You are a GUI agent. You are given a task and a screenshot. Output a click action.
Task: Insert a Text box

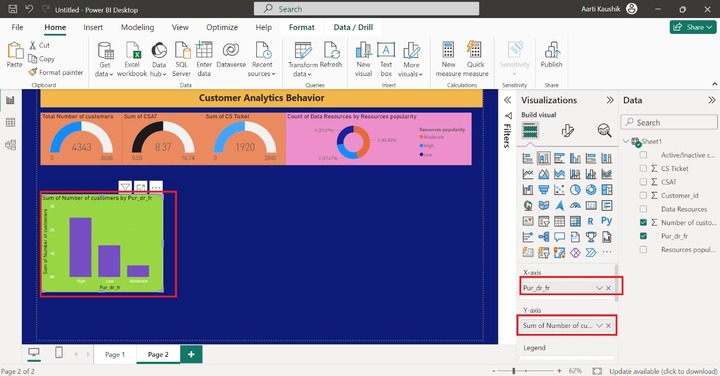(386, 59)
